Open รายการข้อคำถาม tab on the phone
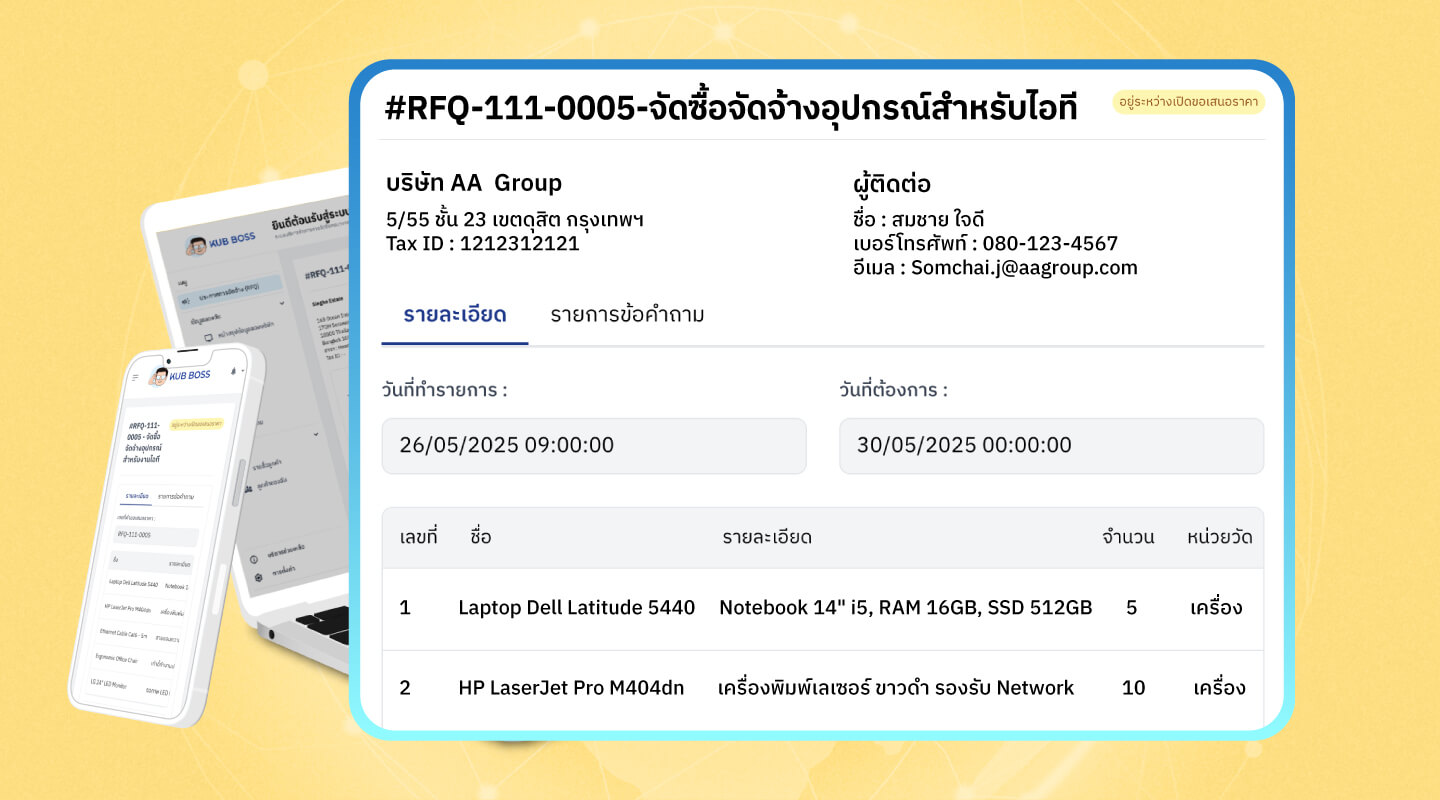Viewport: 1440px width, 800px height. click(x=176, y=496)
